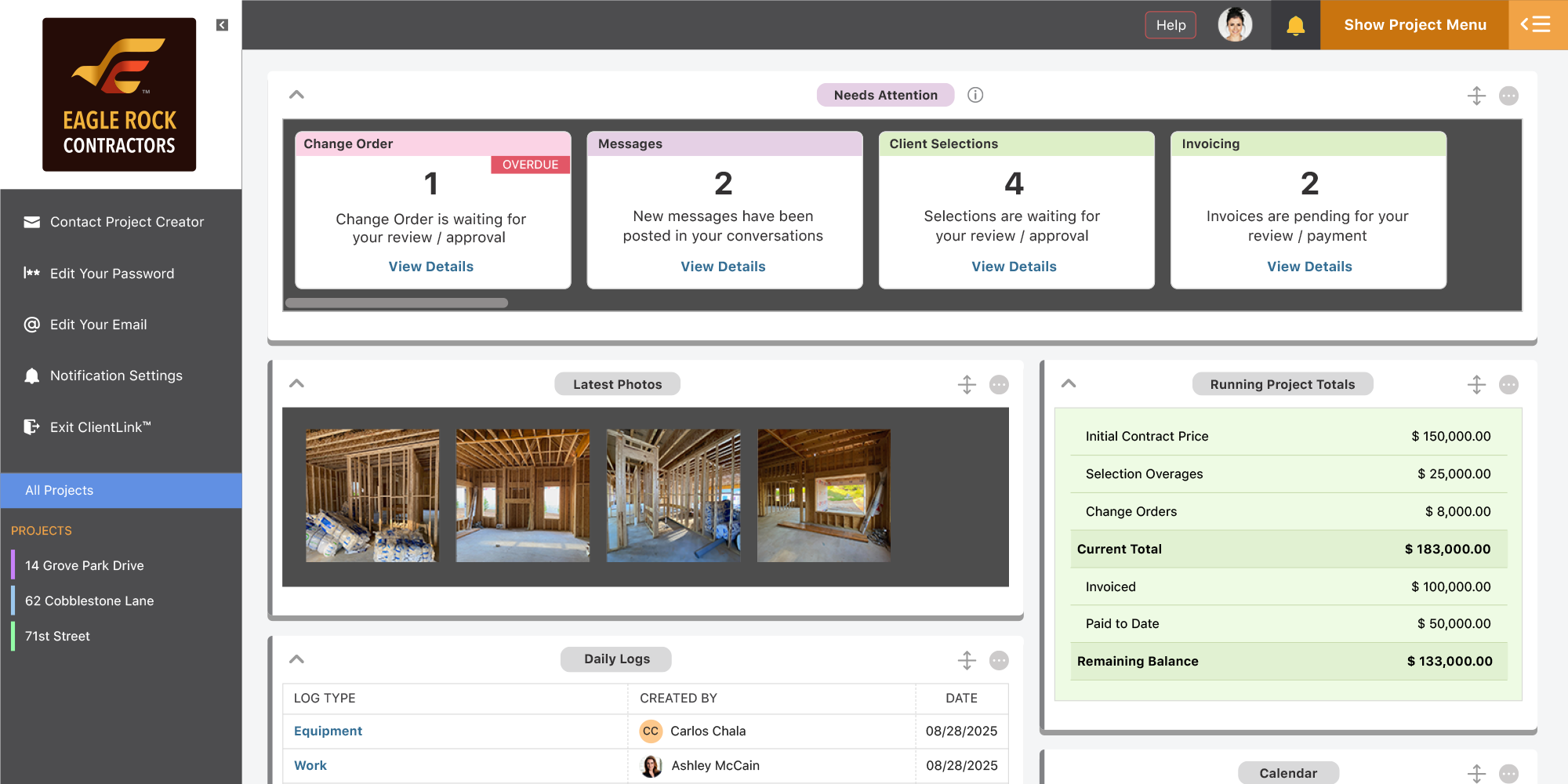Image resolution: width=1568 pixels, height=784 pixels.
Task: Click the info icon beside Needs Attention
Action: 975,94
